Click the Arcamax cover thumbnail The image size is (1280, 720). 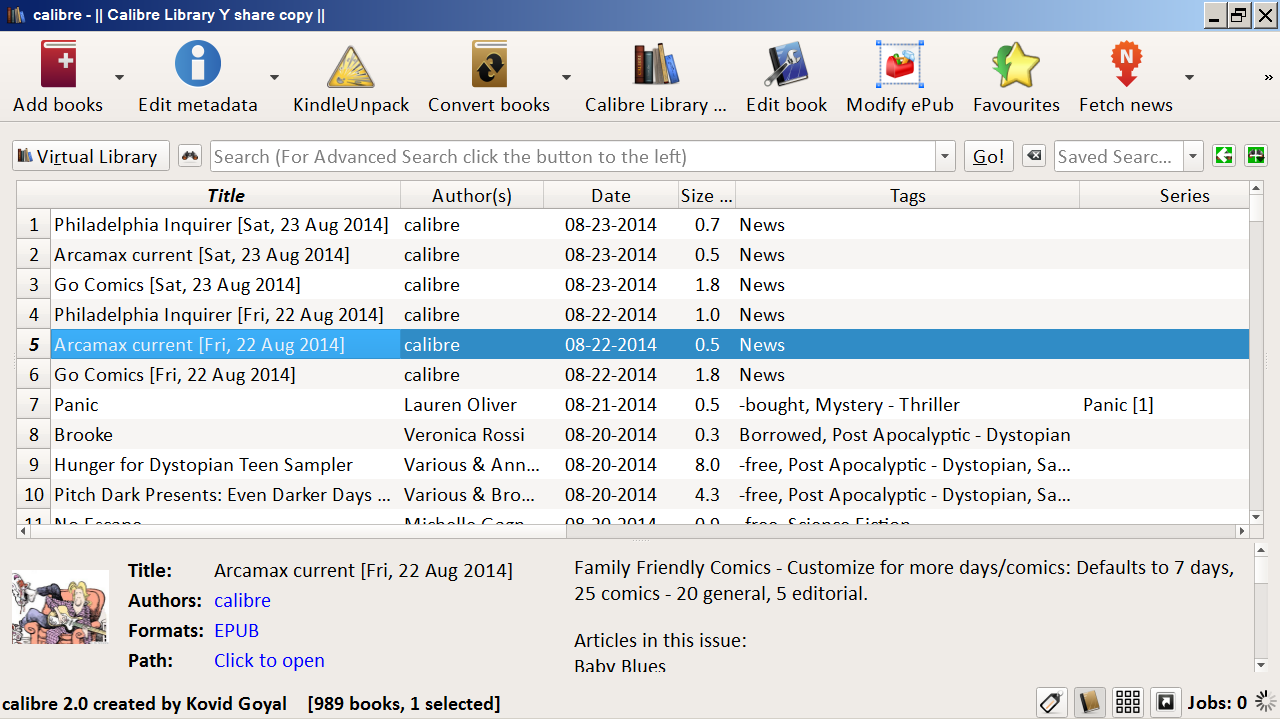pyautogui.click(x=60, y=607)
